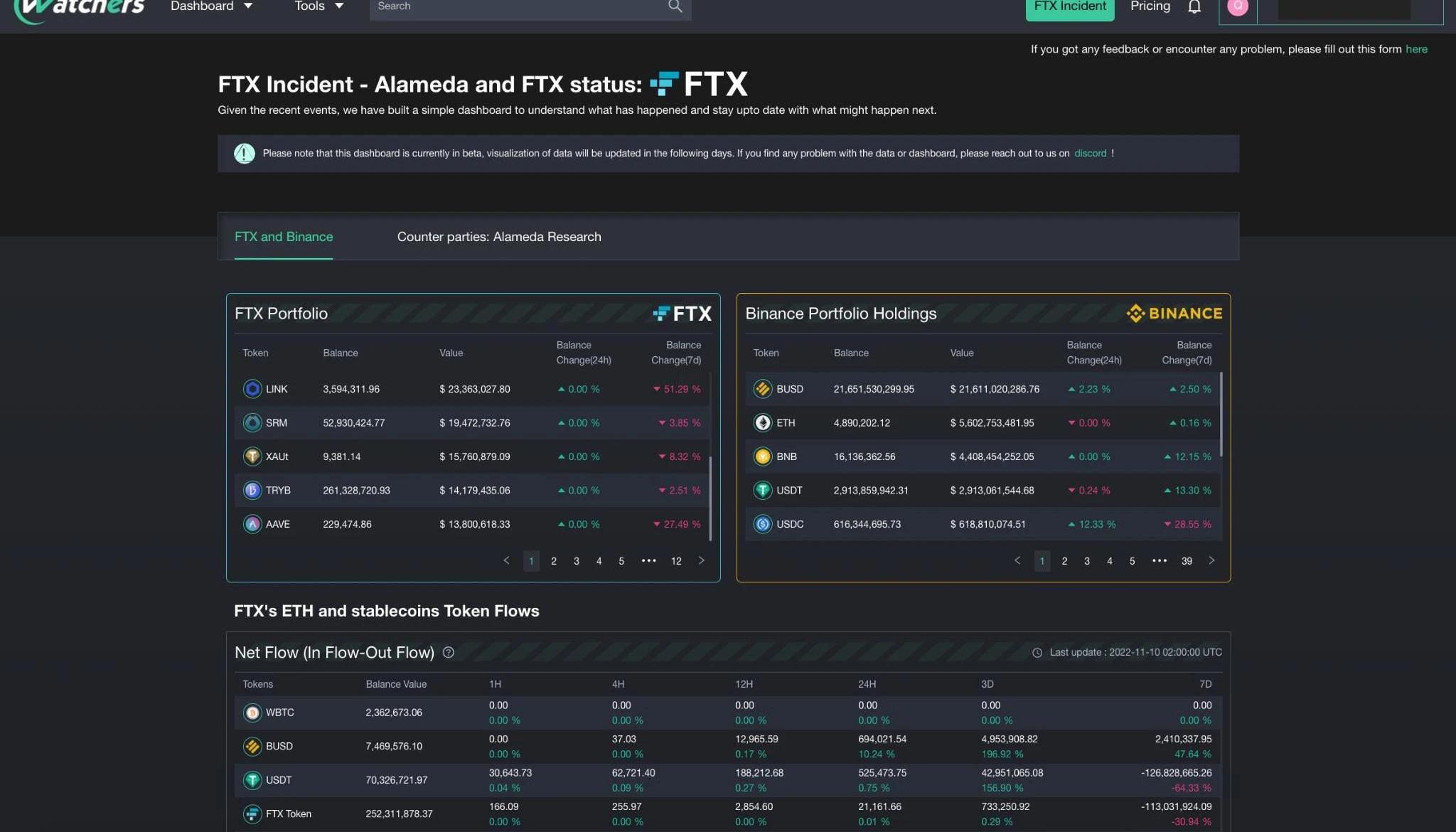Select page 12 in FTX Portfolio
The height and width of the screenshot is (832, 1456).
point(676,561)
